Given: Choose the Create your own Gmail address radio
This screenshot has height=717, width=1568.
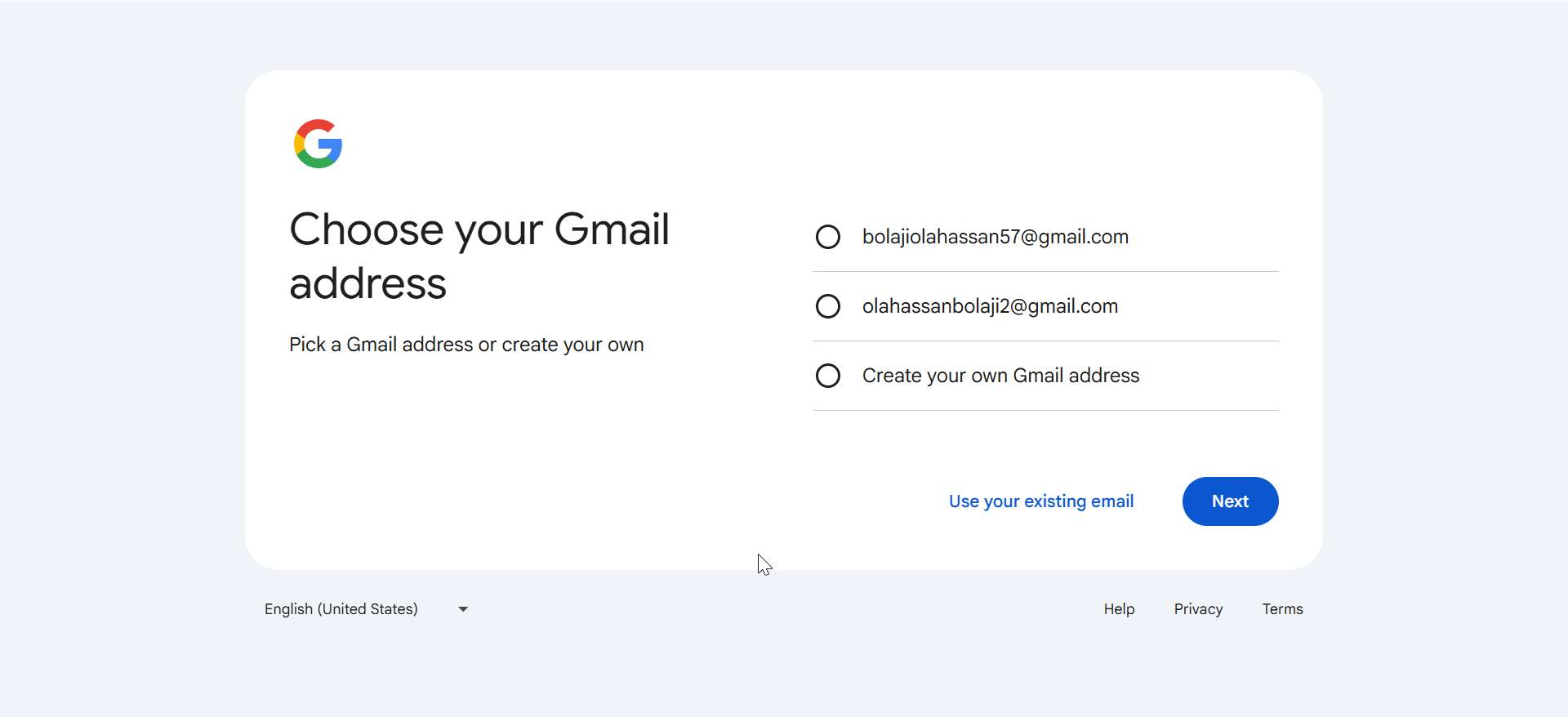Looking at the screenshot, I should [x=828, y=376].
